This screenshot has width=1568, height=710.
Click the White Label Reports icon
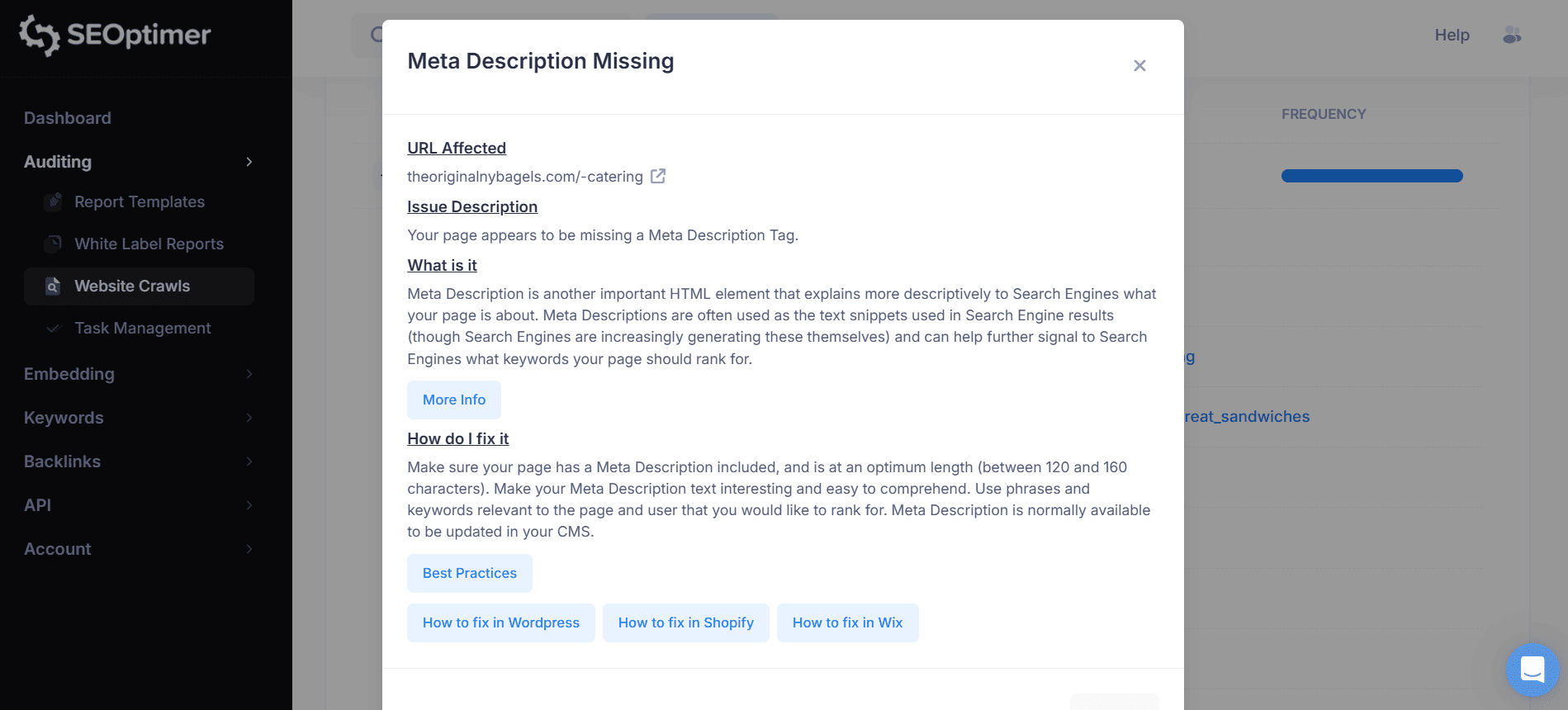click(53, 244)
